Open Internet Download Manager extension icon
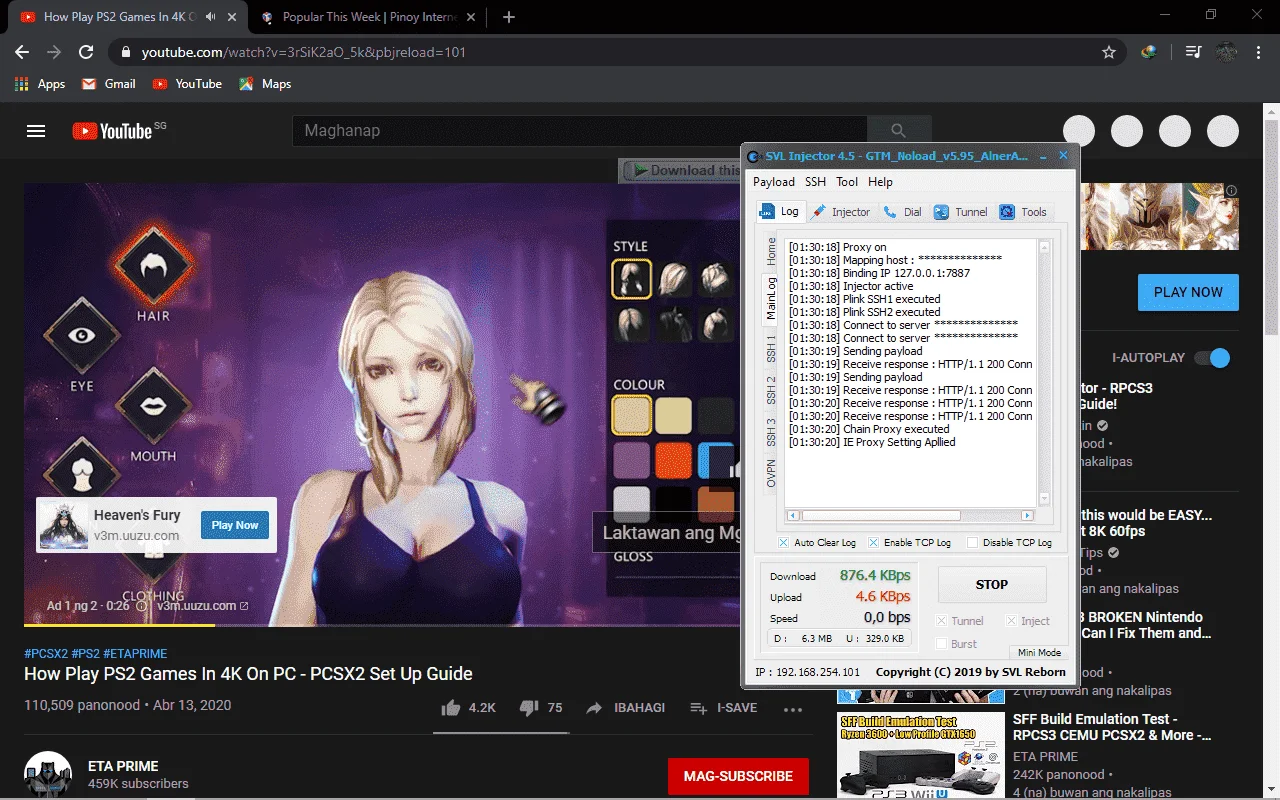Image resolution: width=1280 pixels, height=800 pixels. pyautogui.click(x=1149, y=52)
